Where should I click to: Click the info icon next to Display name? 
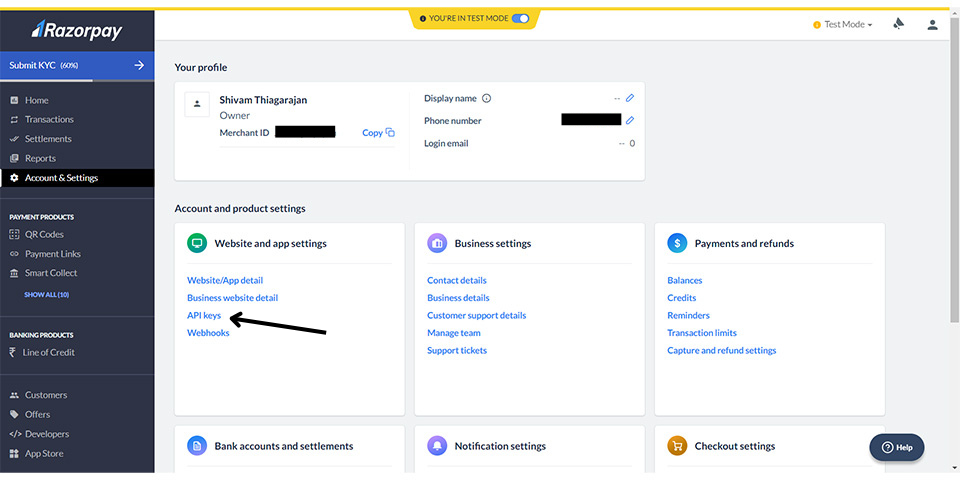pyautogui.click(x=487, y=98)
